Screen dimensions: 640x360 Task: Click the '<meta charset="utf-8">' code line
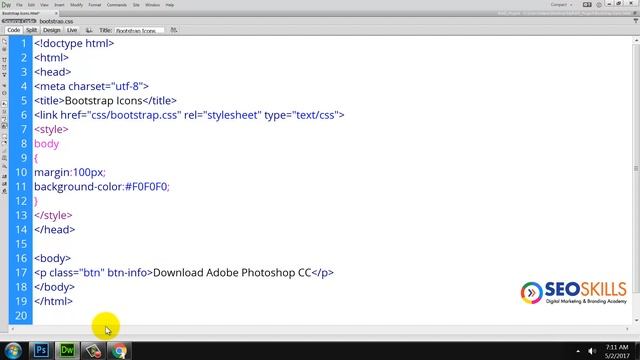point(91,86)
